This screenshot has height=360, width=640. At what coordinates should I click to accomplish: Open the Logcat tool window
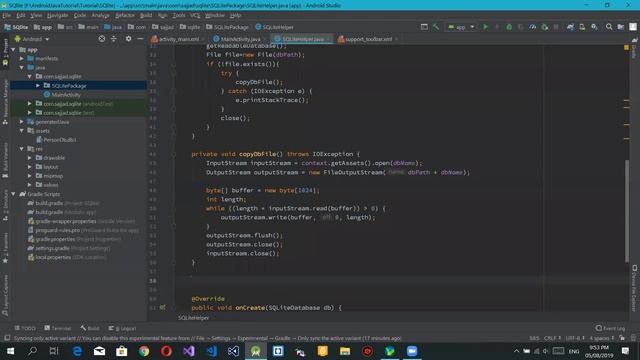(x=122, y=328)
